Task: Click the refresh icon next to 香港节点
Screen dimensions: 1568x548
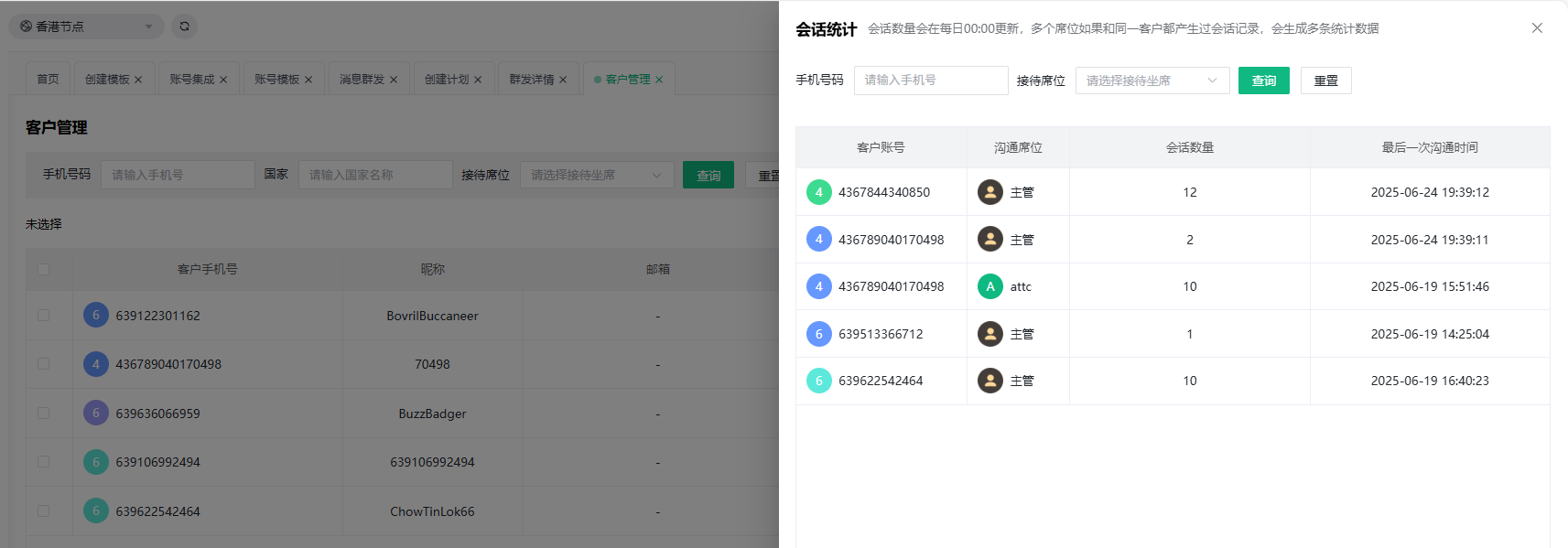Action: coord(184,27)
